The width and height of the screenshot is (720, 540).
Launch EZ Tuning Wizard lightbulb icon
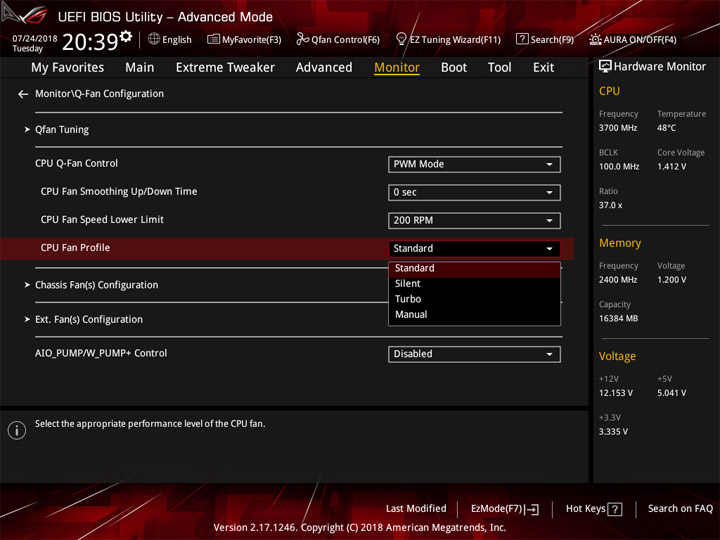pos(401,39)
